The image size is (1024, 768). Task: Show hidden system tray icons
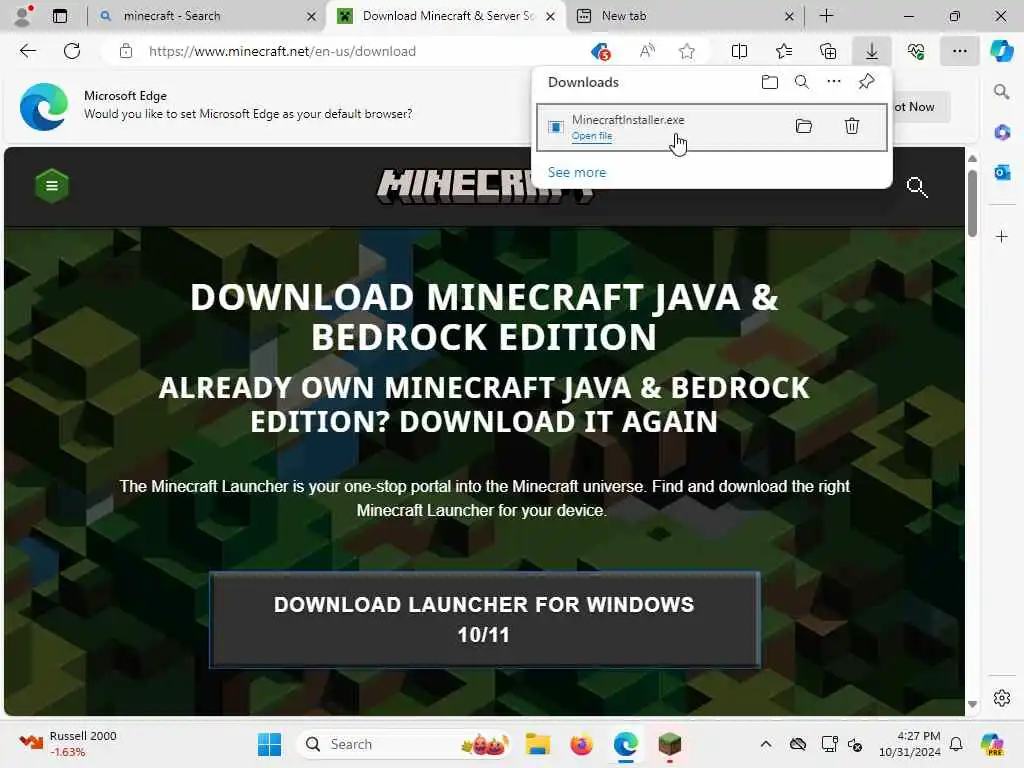point(766,744)
